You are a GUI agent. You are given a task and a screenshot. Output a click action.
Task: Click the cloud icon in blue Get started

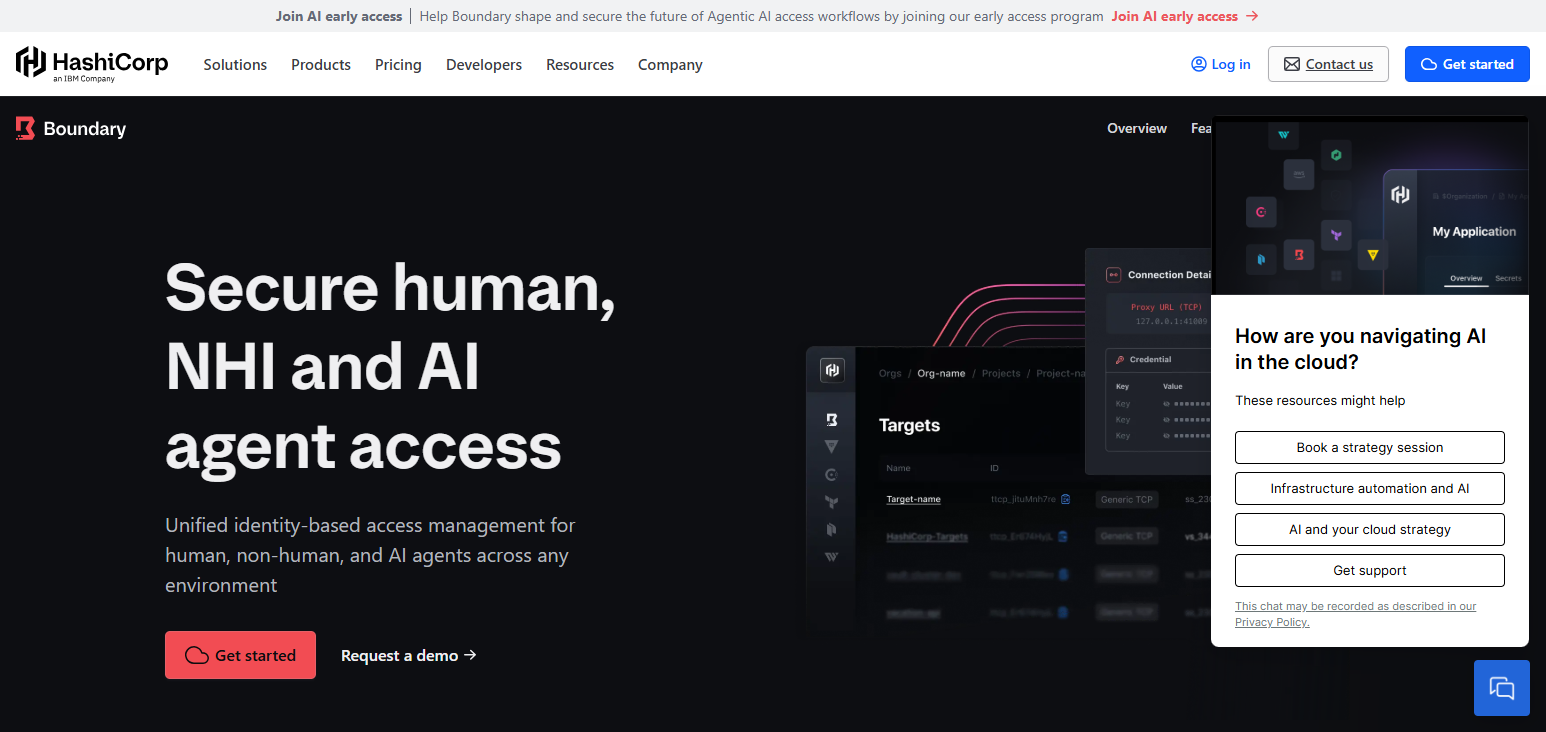click(1429, 64)
